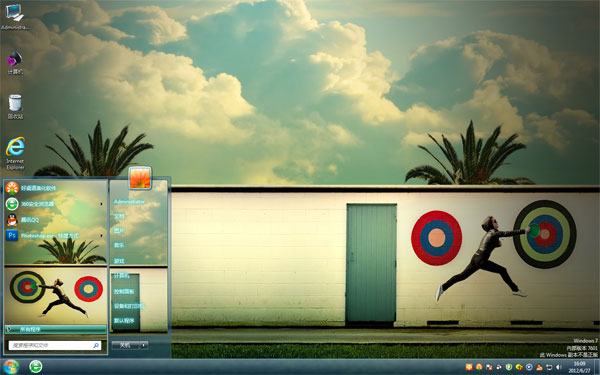Click the orange 好桌道 tray icon

tap(479, 367)
